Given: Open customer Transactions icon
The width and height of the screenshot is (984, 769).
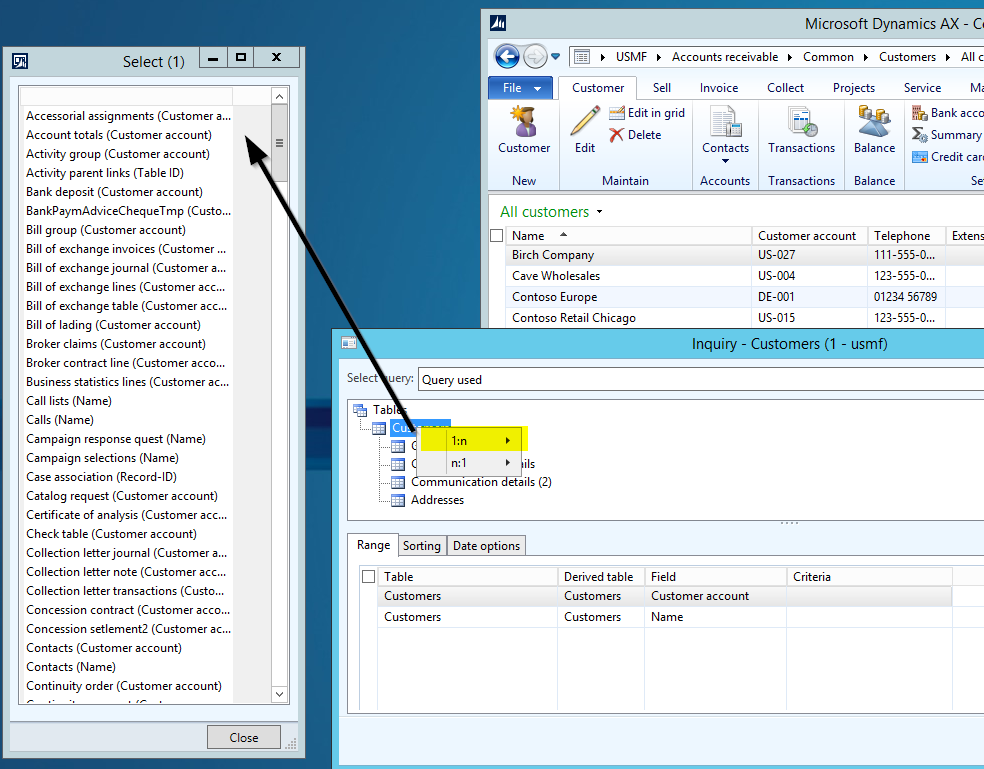Looking at the screenshot, I should click(801, 124).
